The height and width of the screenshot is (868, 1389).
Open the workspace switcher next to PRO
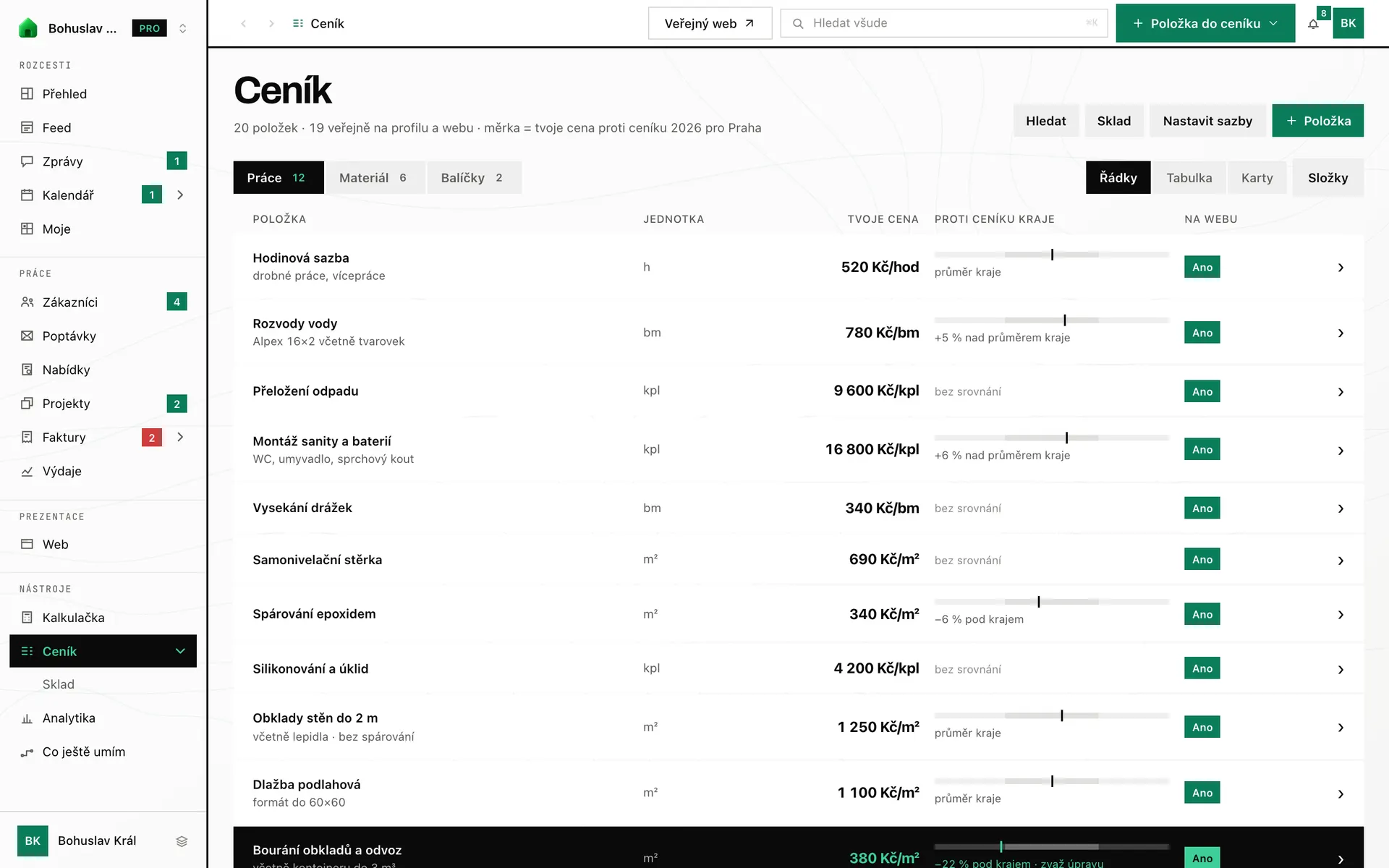[182, 28]
